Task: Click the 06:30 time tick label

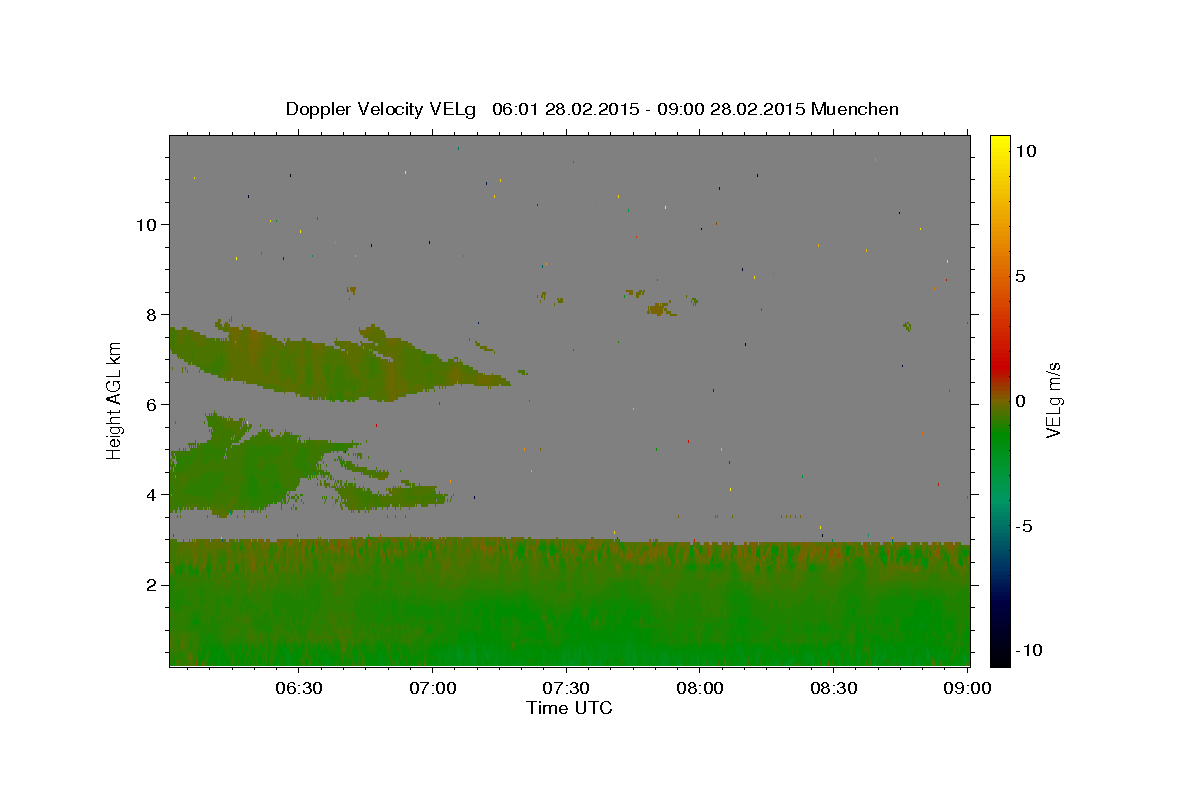Action: tap(298, 689)
